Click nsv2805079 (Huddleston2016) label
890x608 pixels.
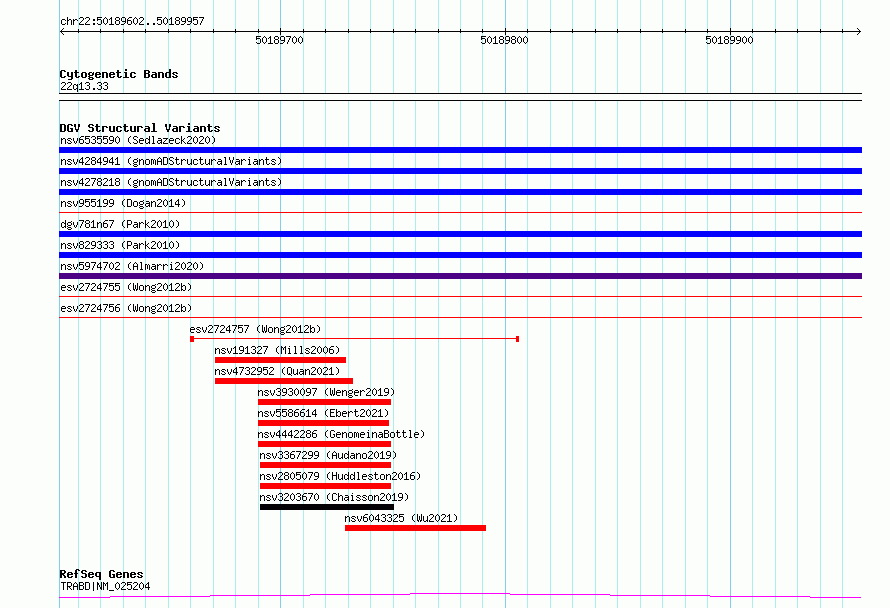click(340, 476)
